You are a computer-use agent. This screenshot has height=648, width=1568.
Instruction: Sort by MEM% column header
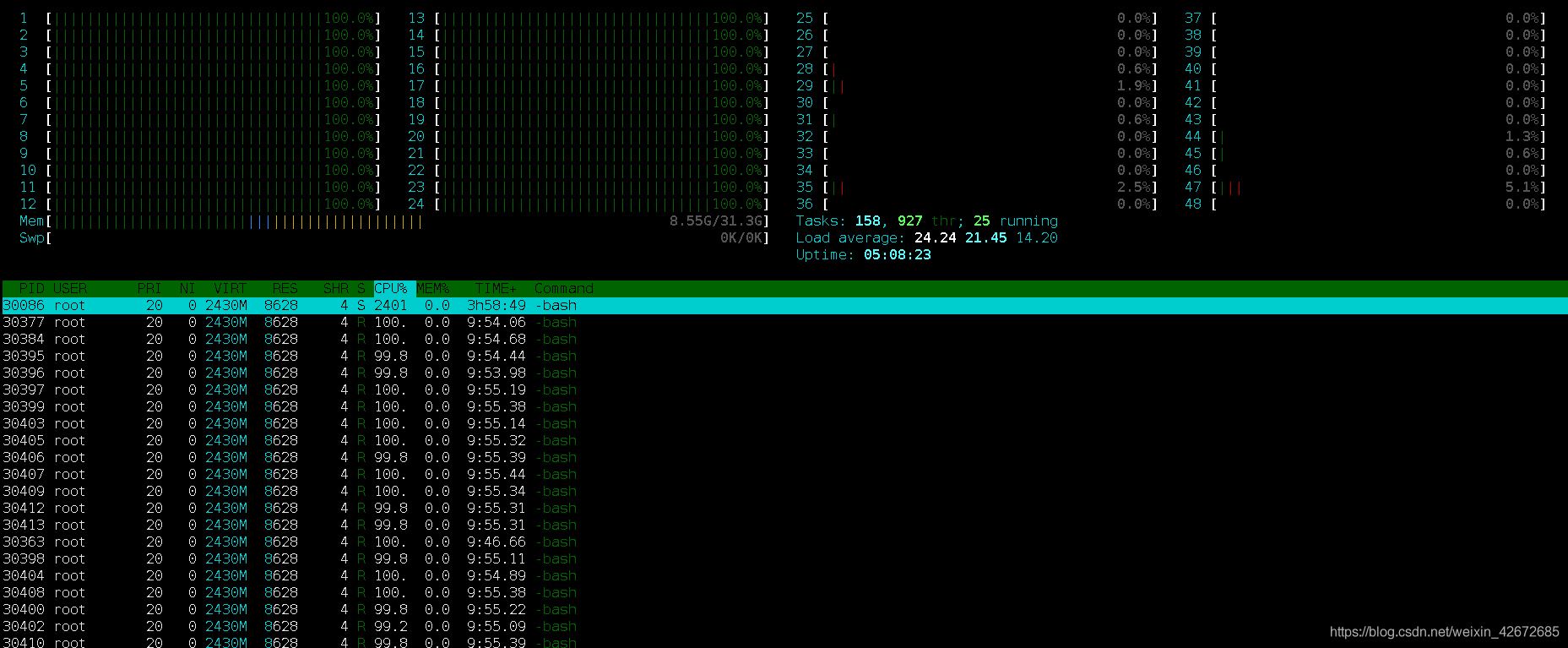[433, 289]
